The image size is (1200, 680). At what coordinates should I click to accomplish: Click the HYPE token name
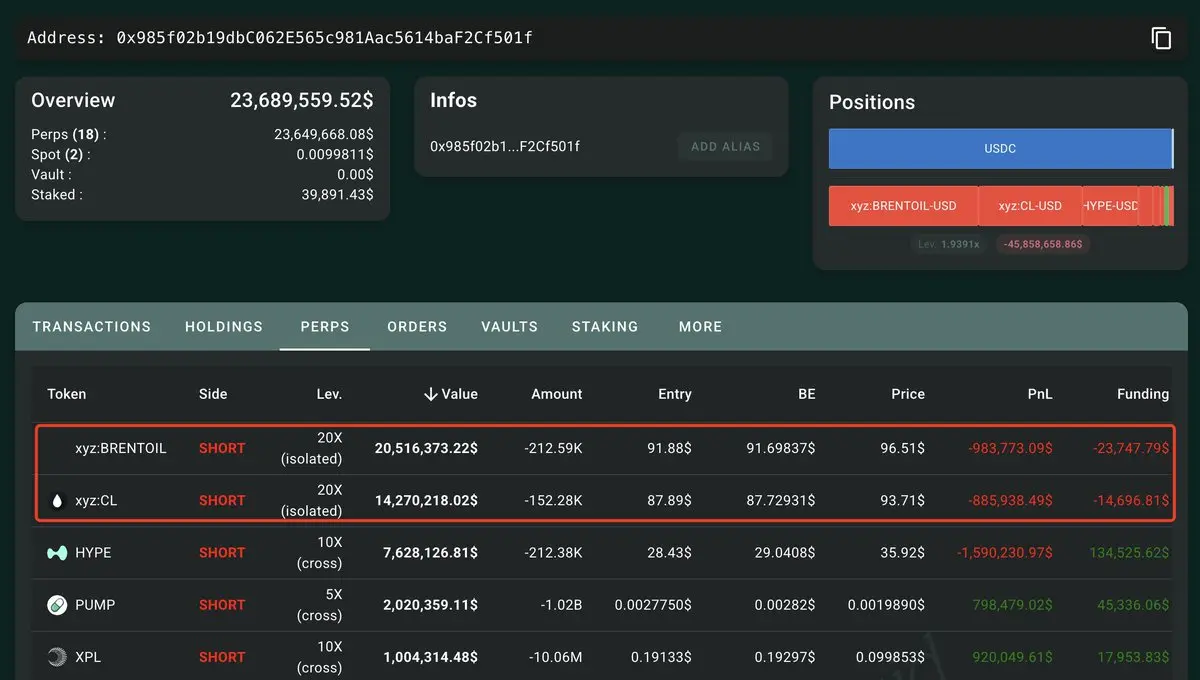[93, 553]
